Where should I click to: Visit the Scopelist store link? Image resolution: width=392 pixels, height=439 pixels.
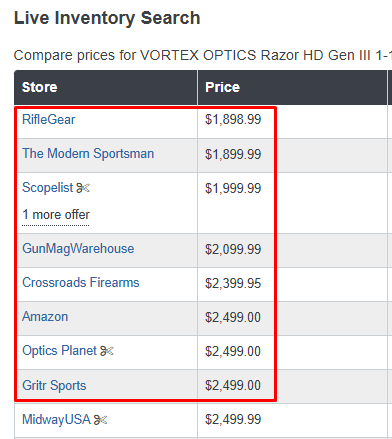point(48,188)
